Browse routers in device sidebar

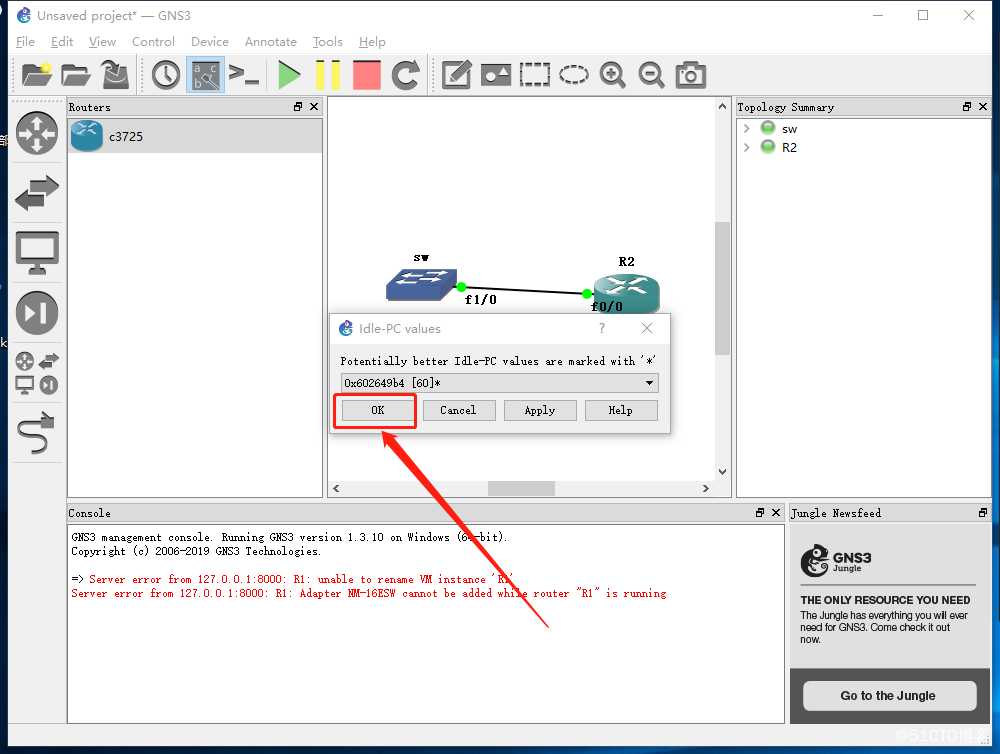point(36,133)
